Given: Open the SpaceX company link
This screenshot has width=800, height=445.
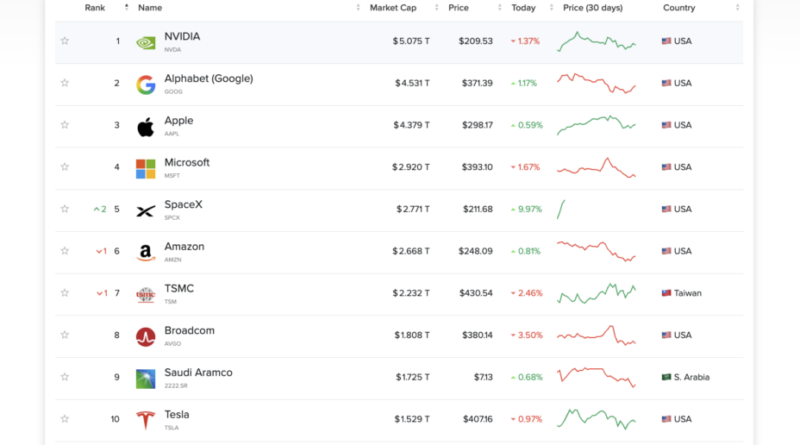Looking at the screenshot, I should coord(183,205).
